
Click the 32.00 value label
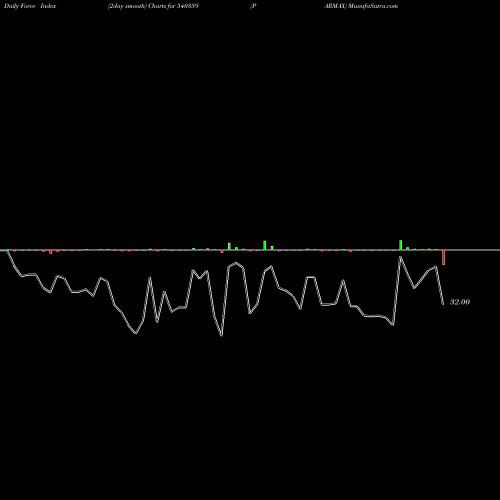(460, 302)
